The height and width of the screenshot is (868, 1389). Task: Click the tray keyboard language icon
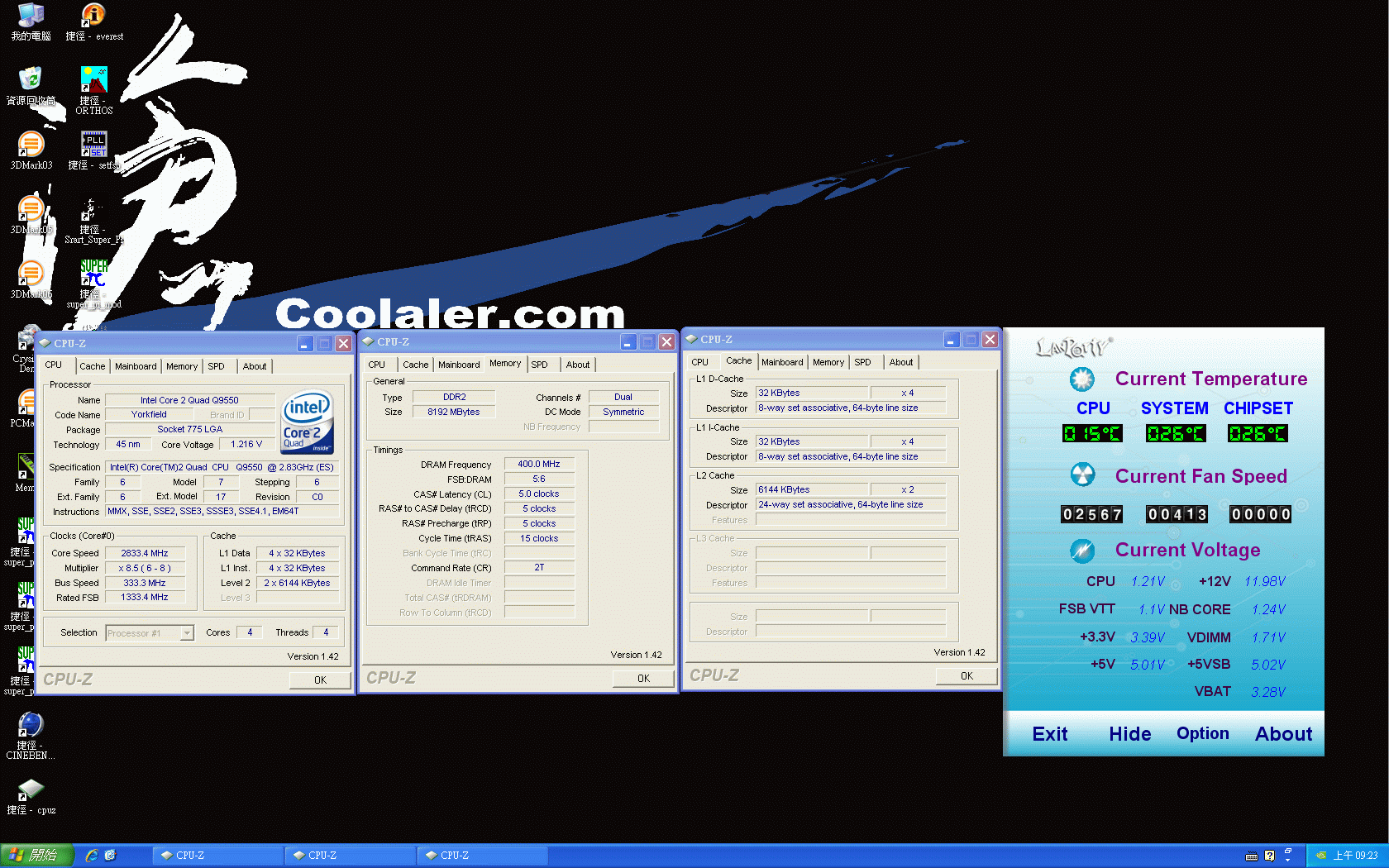[x=1252, y=856]
